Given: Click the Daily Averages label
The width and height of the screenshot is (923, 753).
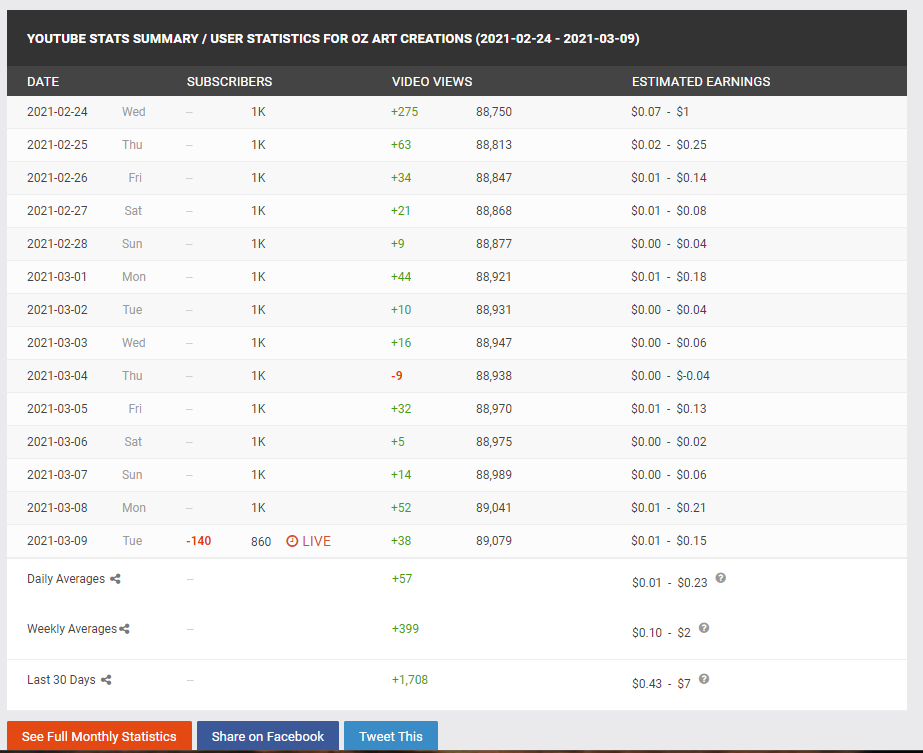Looking at the screenshot, I should coord(66,579).
